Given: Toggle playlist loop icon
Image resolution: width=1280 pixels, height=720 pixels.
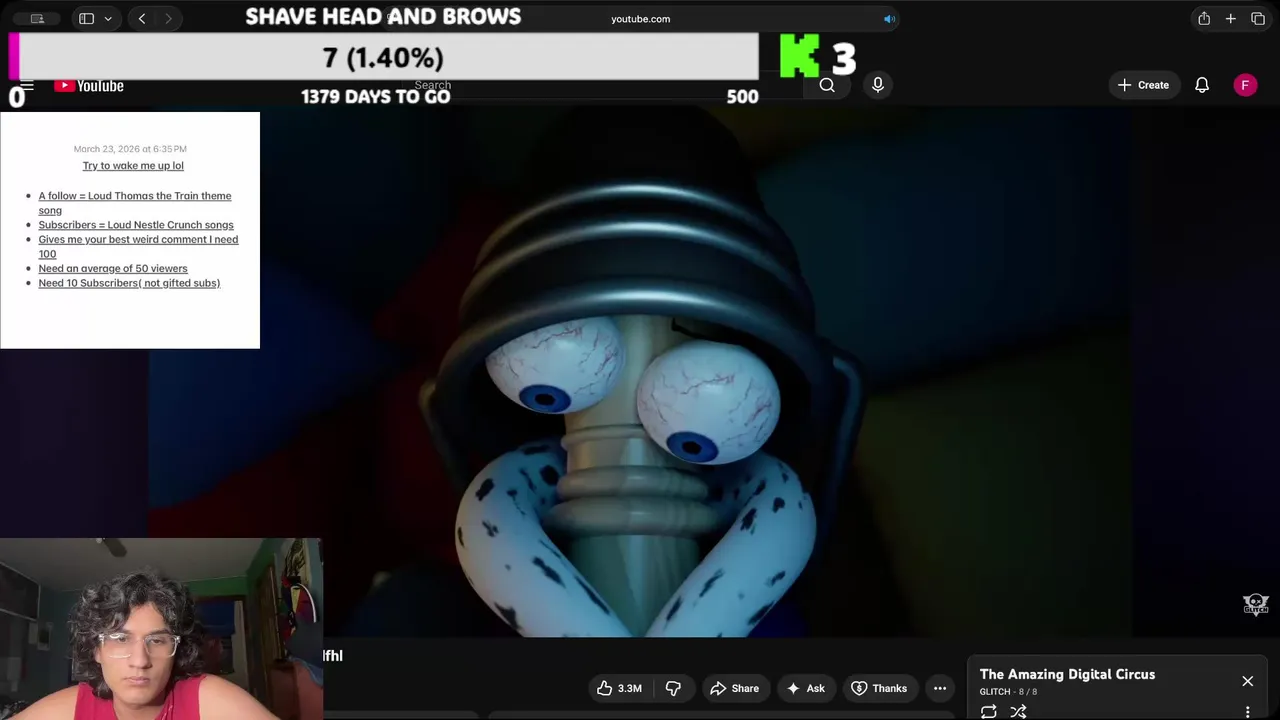Looking at the screenshot, I should pyautogui.click(x=989, y=711).
